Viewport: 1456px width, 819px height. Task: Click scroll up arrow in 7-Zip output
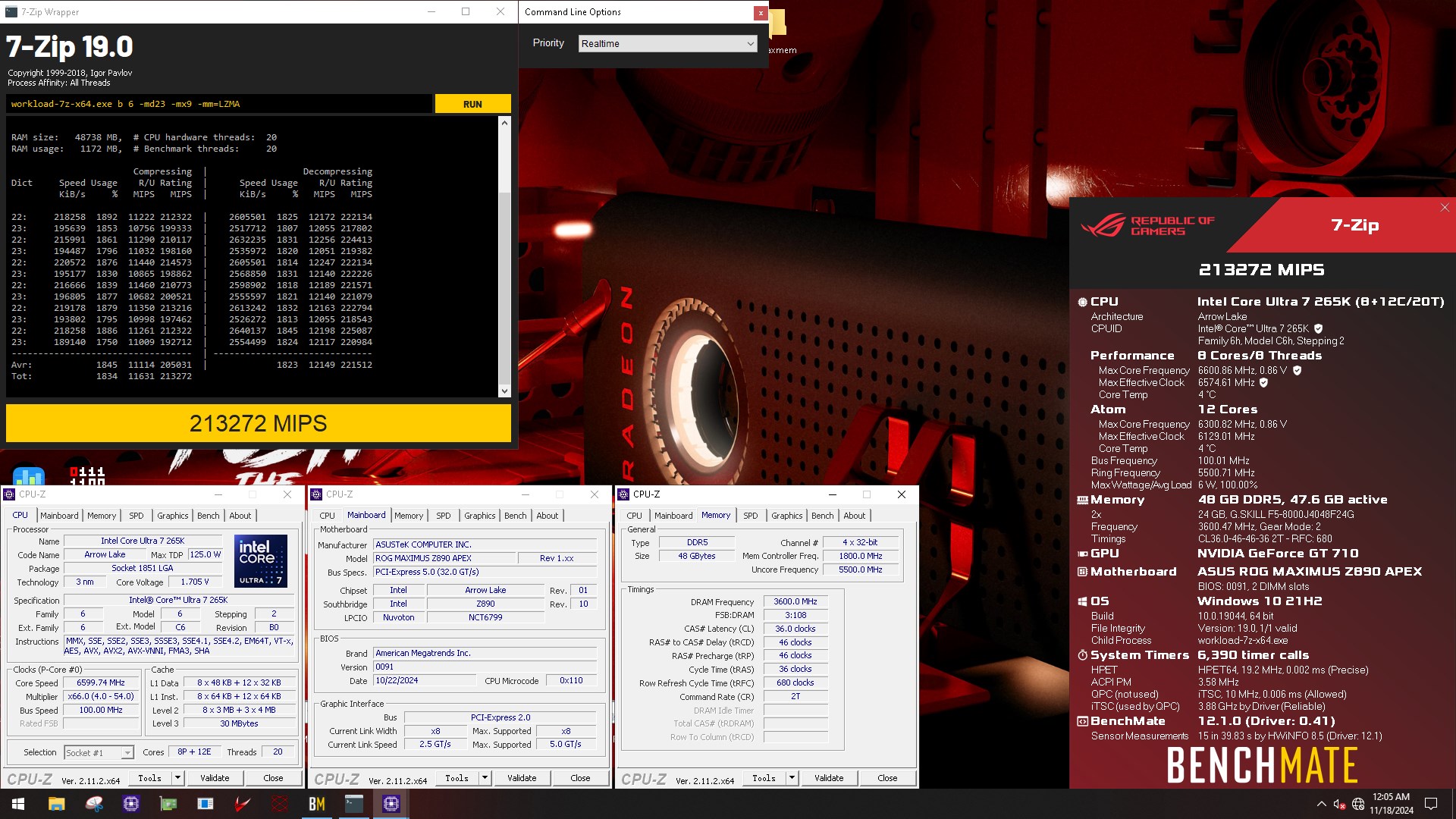coord(504,123)
